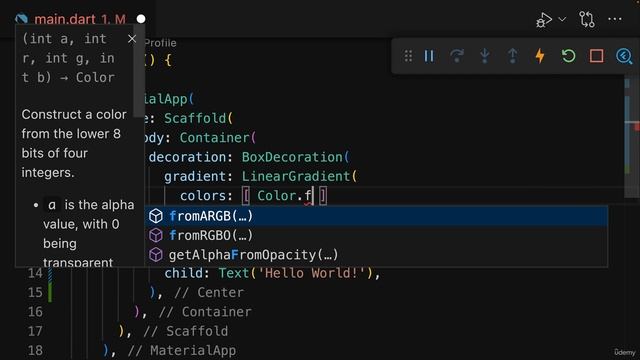Select the fromRGBO(…) suggestion
Screen dimensions: 640x360
point(376,235)
